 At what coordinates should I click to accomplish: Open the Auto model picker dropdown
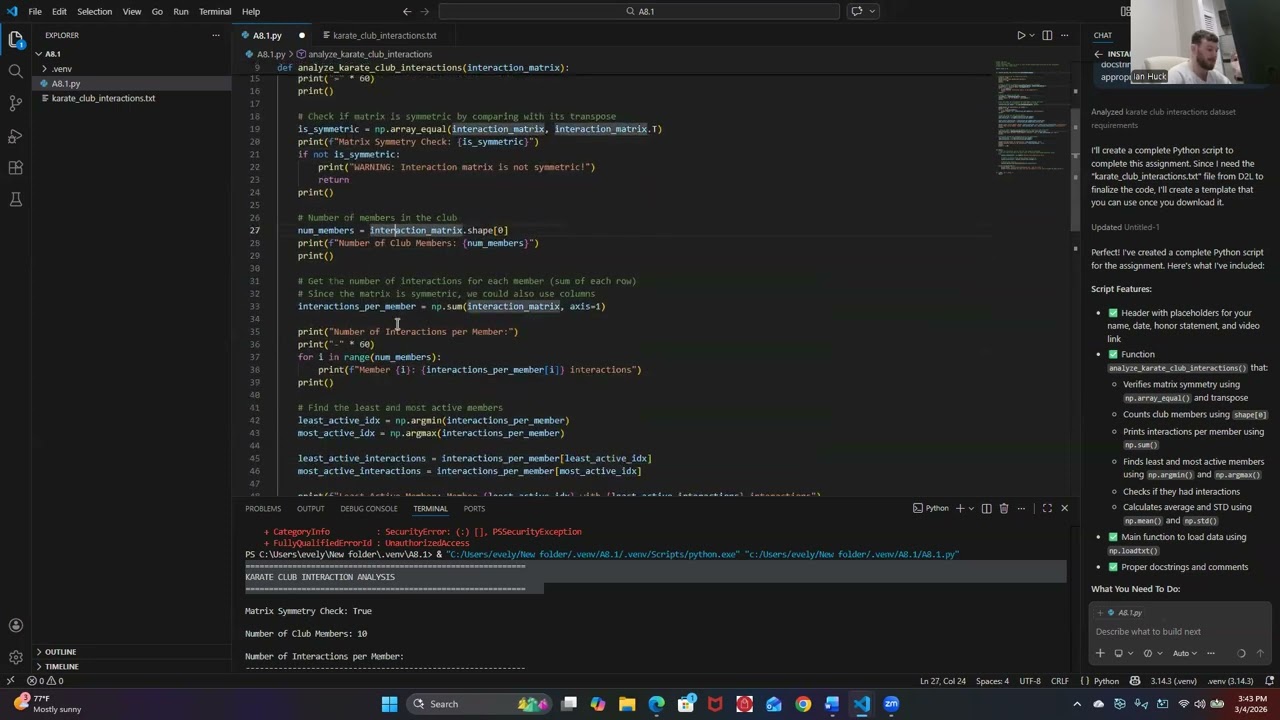click(x=1184, y=653)
